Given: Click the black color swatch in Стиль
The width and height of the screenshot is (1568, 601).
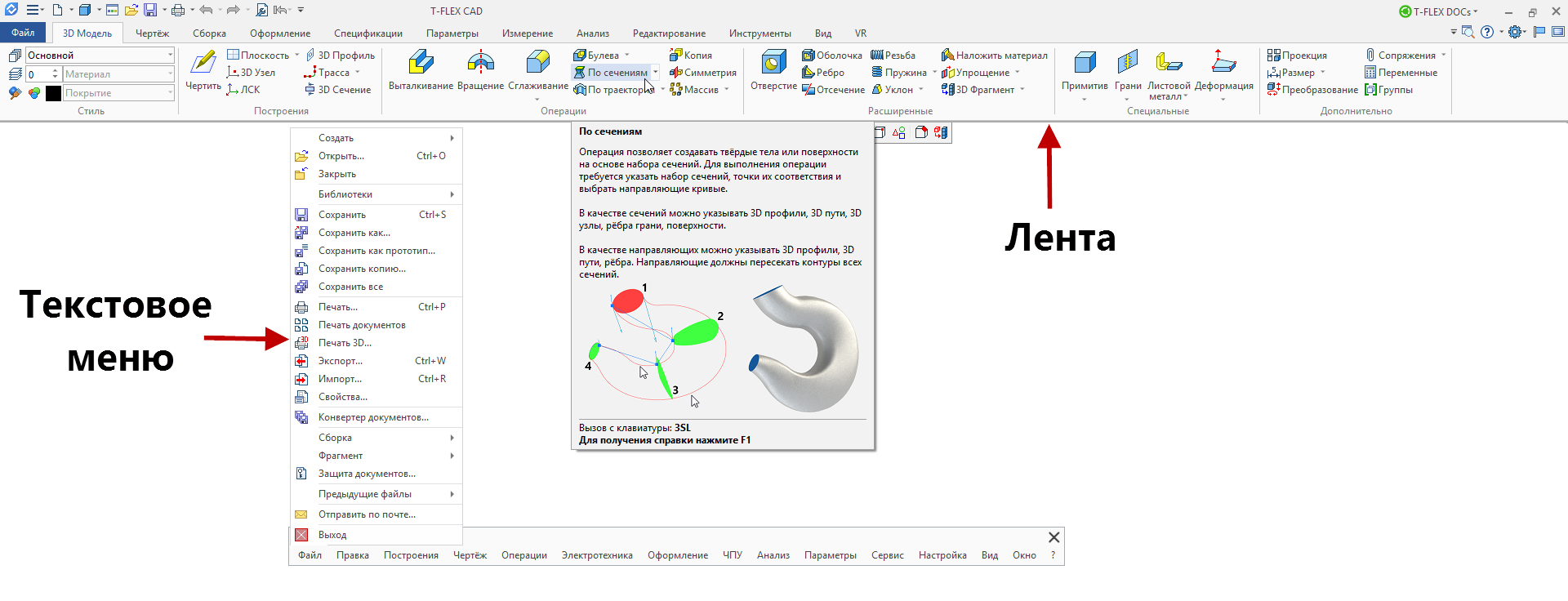Looking at the screenshot, I should (x=53, y=93).
